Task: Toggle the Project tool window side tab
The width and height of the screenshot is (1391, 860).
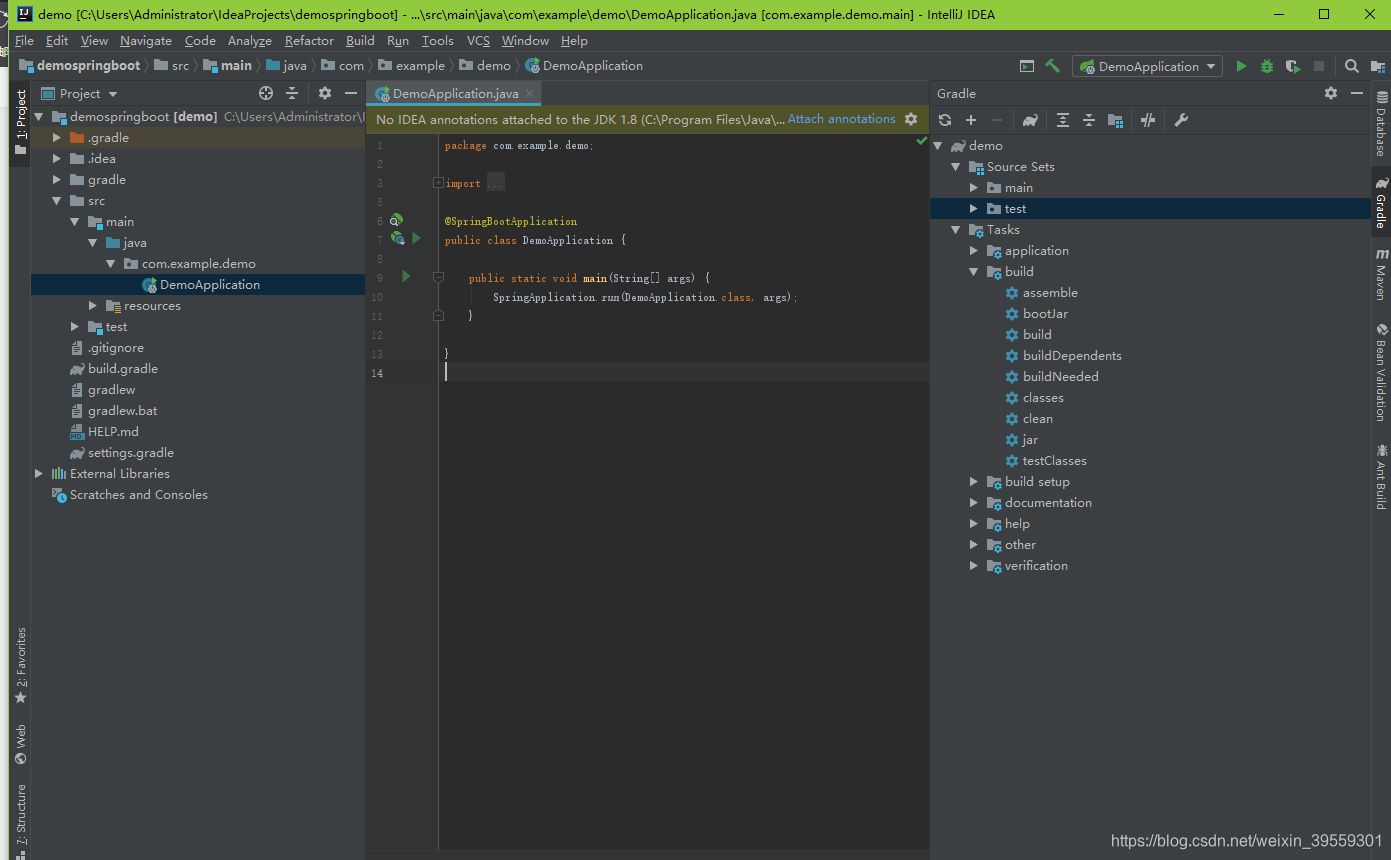Action: point(20,123)
